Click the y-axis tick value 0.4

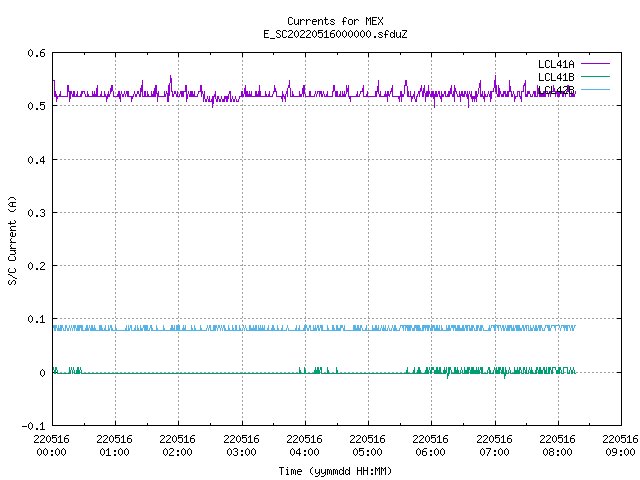(36, 160)
